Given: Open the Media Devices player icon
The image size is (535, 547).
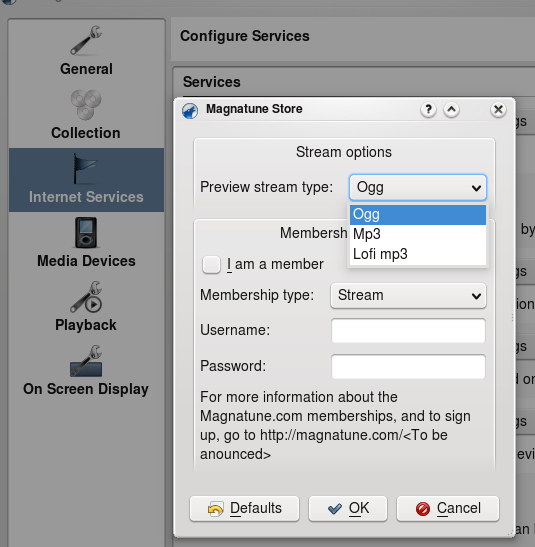Looking at the screenshot, I should (86, 233).
